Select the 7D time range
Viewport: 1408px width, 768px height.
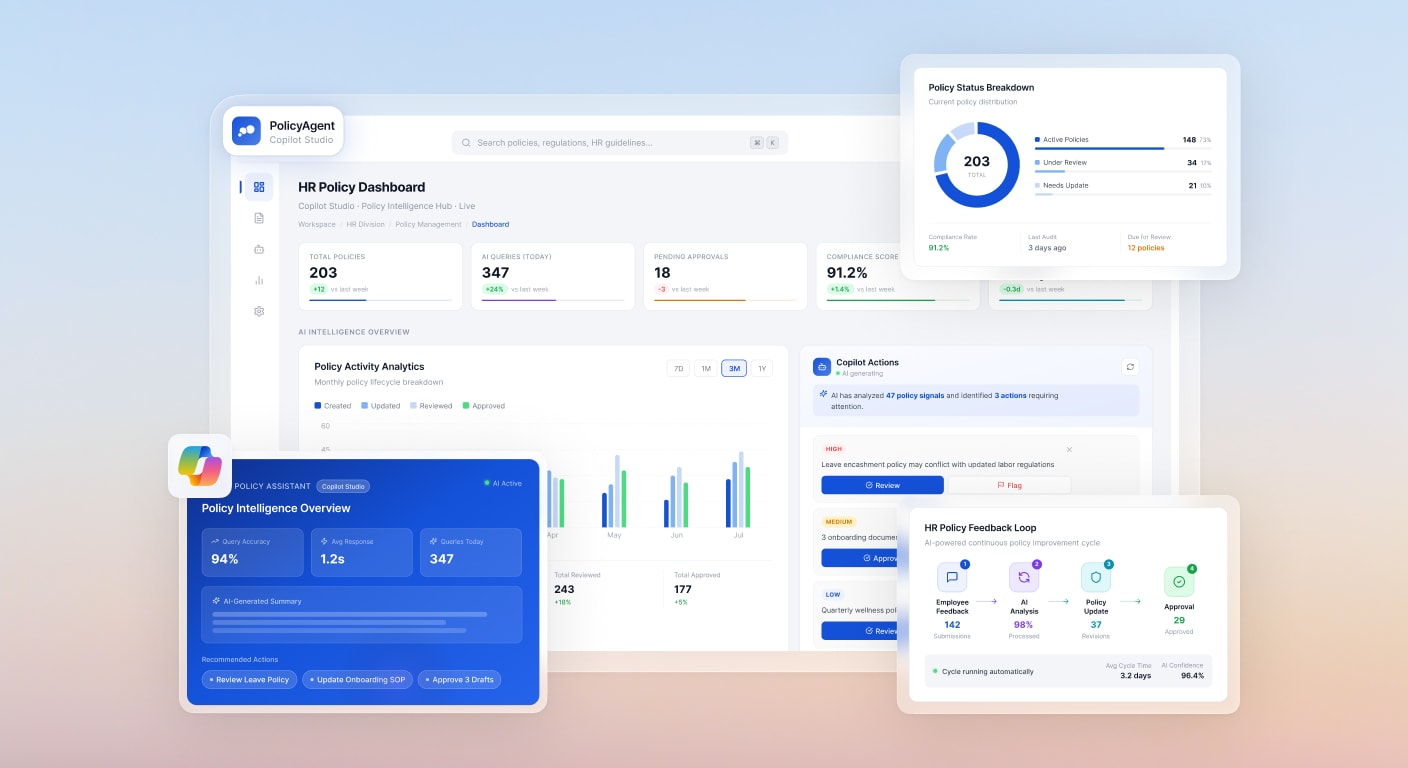[678, 368]
